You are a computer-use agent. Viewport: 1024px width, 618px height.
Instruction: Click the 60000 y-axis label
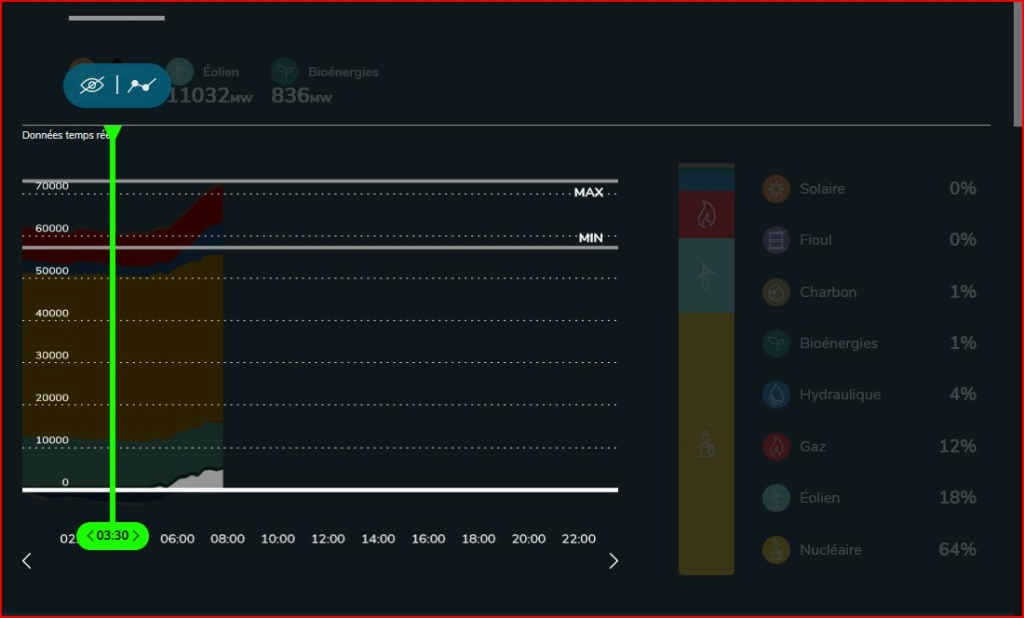tap(52, 228)
